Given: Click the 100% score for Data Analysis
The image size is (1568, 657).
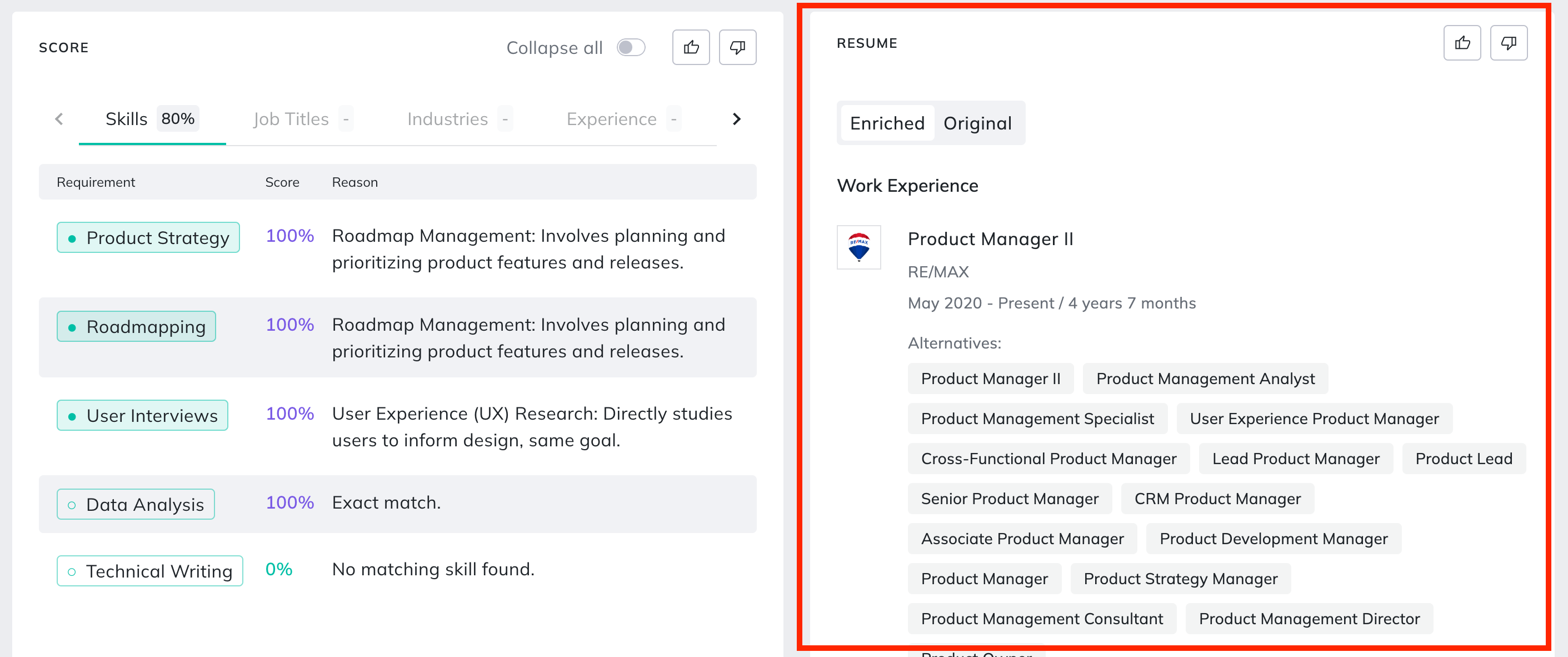Looking at the screenshot, I should (x=289, y=503).
